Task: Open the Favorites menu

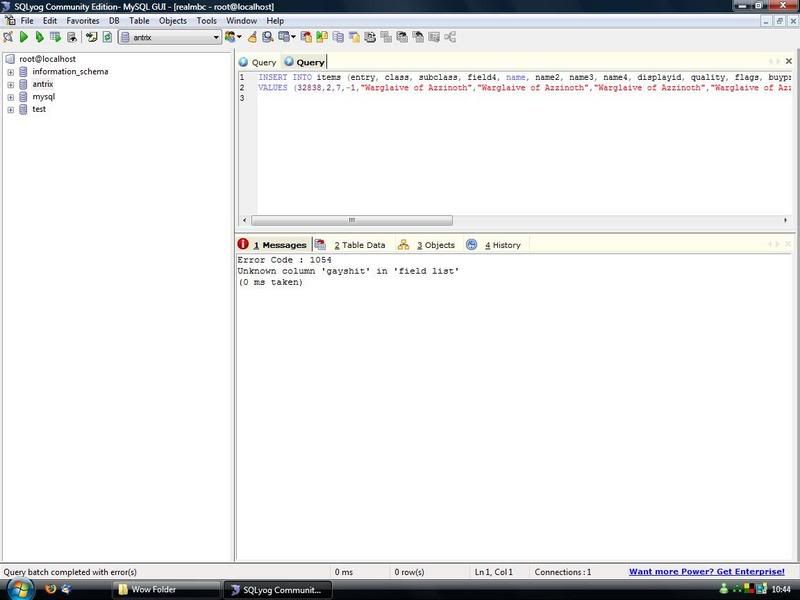Action: point(83,21)
